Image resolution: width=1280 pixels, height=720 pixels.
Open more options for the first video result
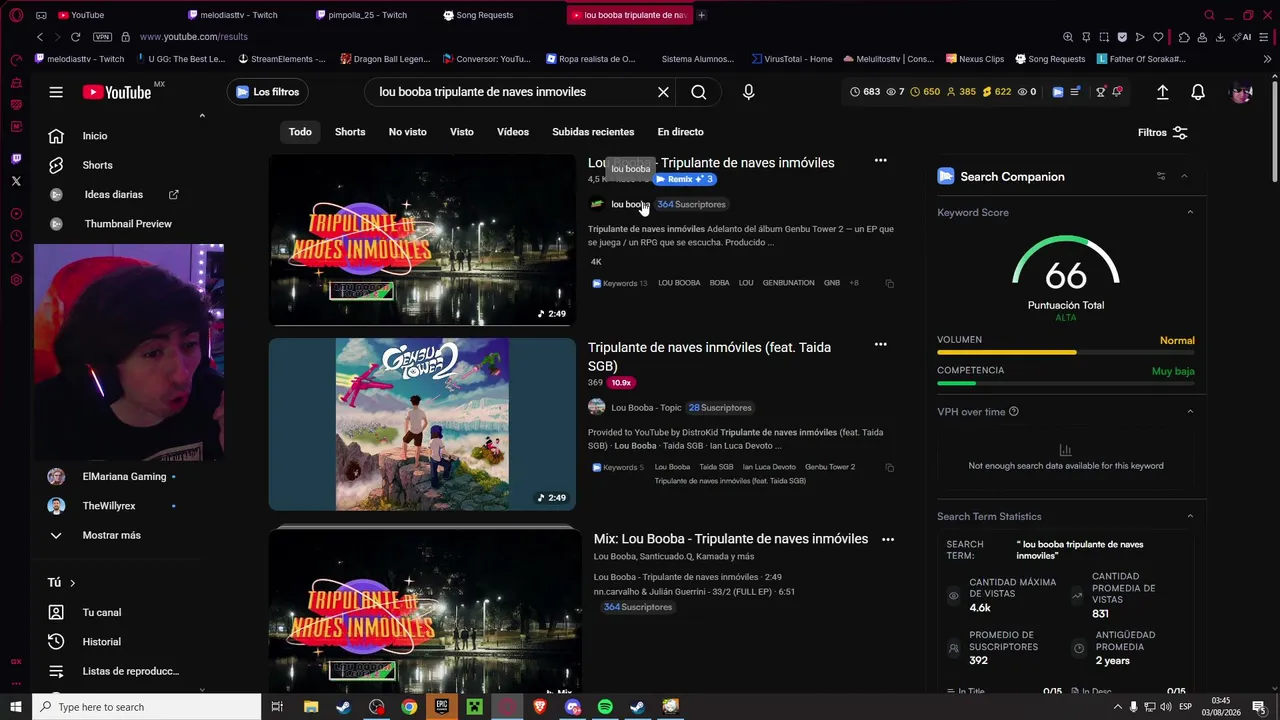click(880, 160)
